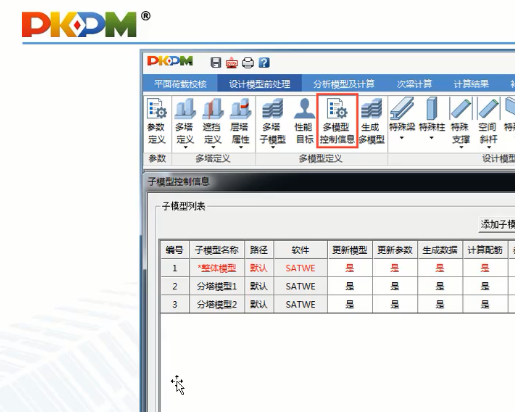Select the *整体模型 row name cell
Viewport: 515px width, 412px height.
coord(217,268)
